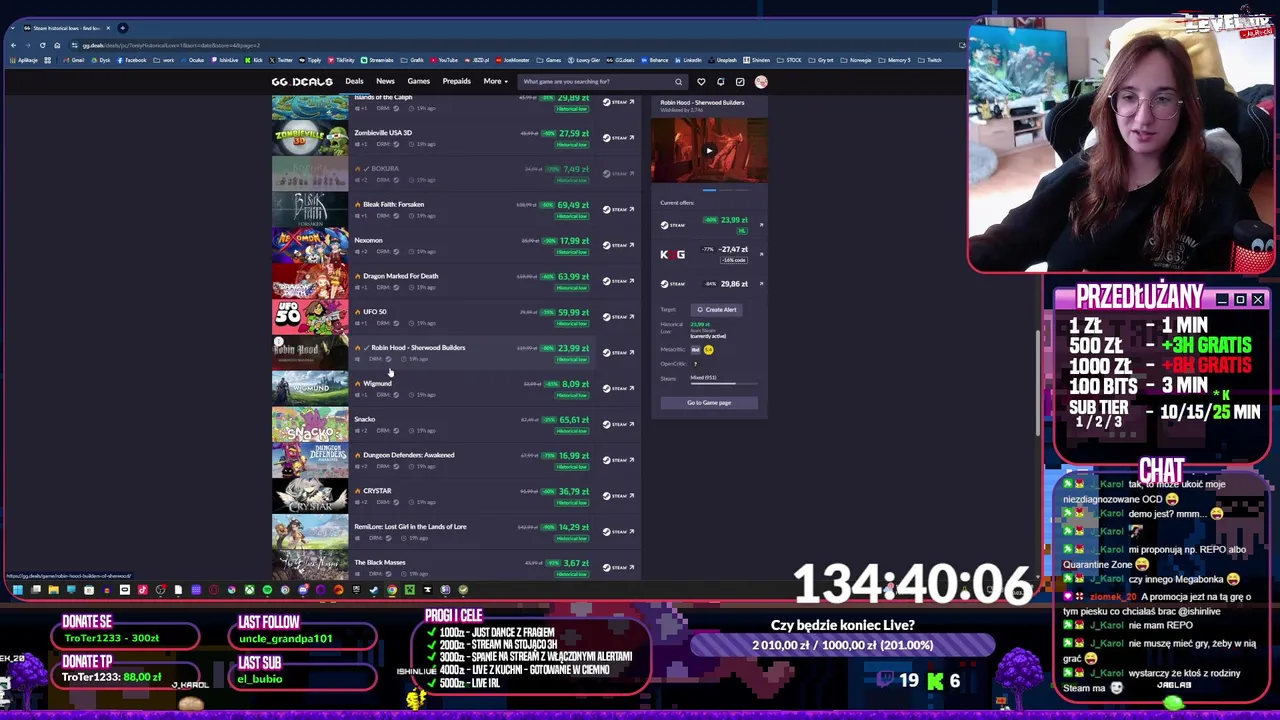1280x720 pixels.
Task: Open the Robin Hood - Sherwood Builders list title
Action: pyautogui.click(x=418, y=348)
